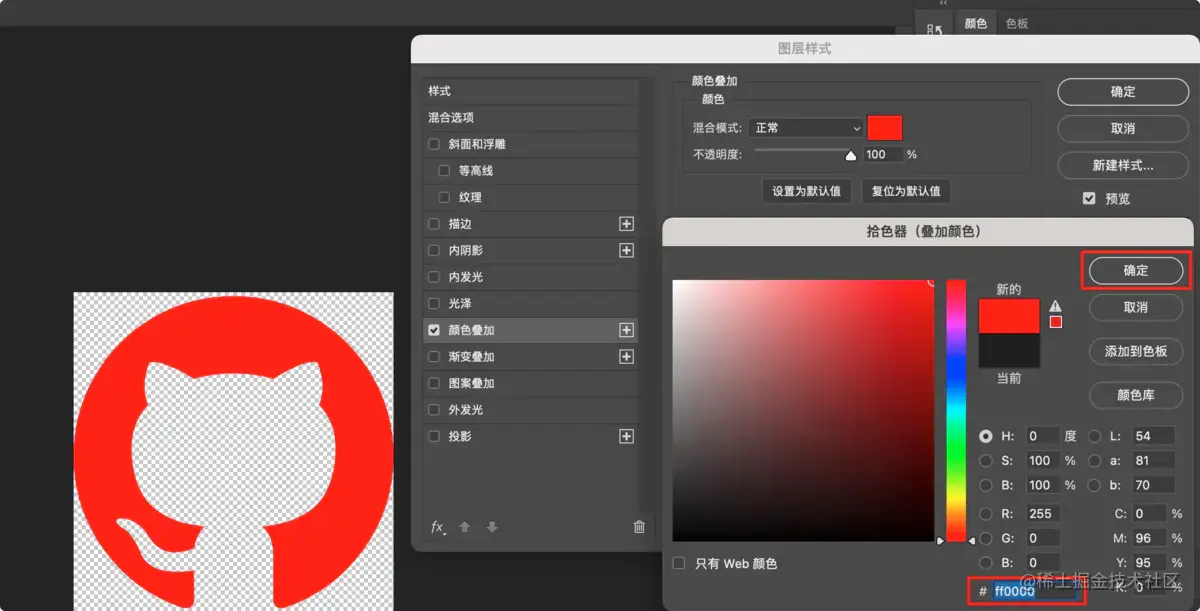Select the H radio button
This screenshot has height=611, width=1200.
pyautogui.click(x=986, y=436)
